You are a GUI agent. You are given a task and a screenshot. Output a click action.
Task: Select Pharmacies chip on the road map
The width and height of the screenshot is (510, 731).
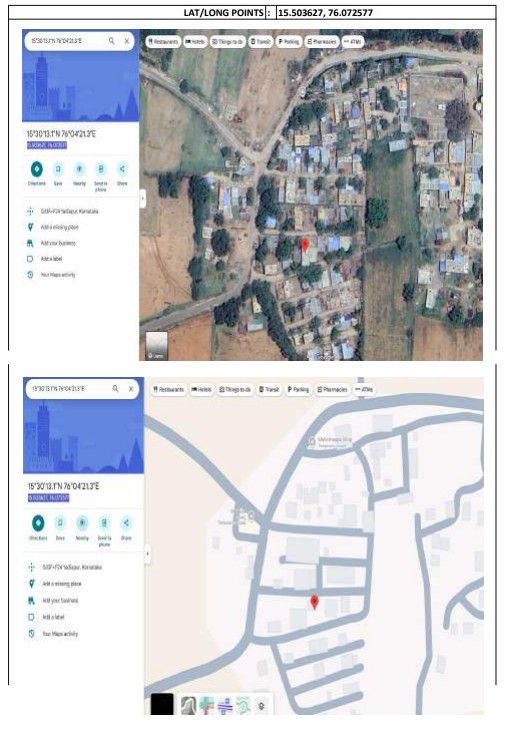tap(332, 389)
